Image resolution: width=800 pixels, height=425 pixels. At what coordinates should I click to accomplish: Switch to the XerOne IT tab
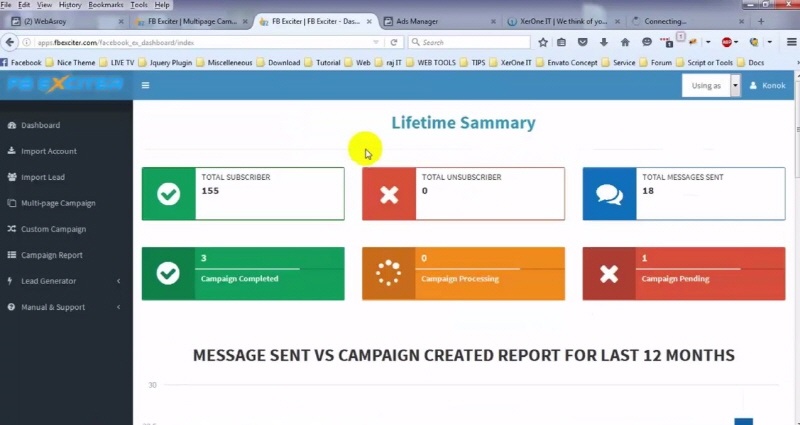pos(564,21)
